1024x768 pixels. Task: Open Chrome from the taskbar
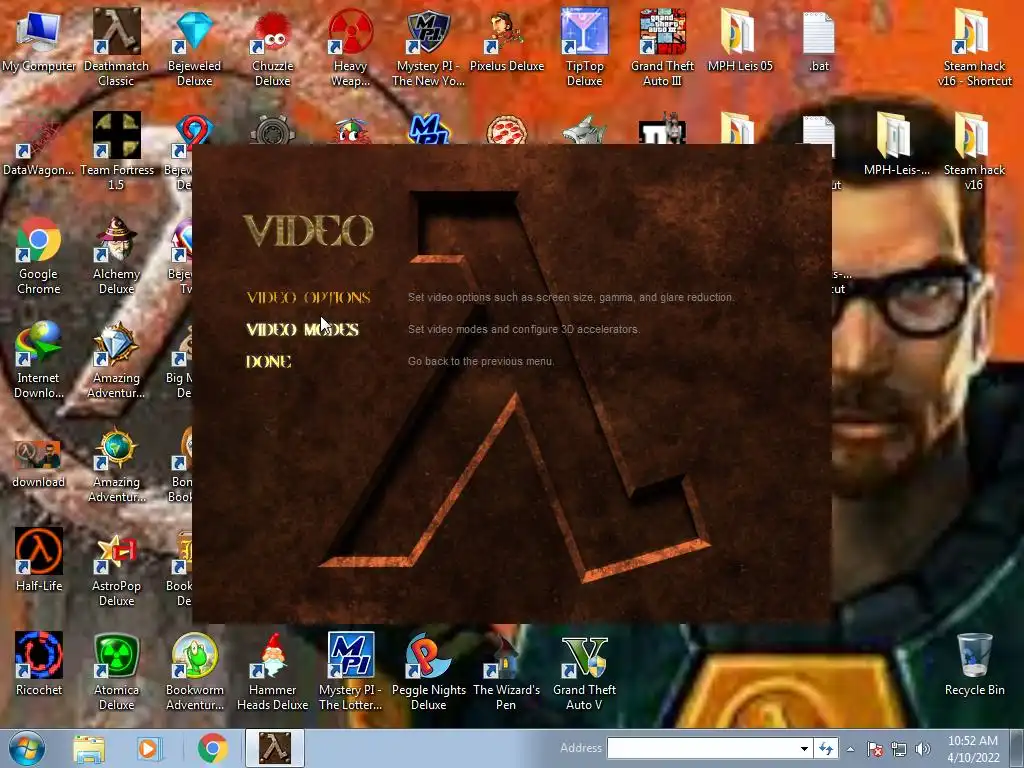pos(212,748)
